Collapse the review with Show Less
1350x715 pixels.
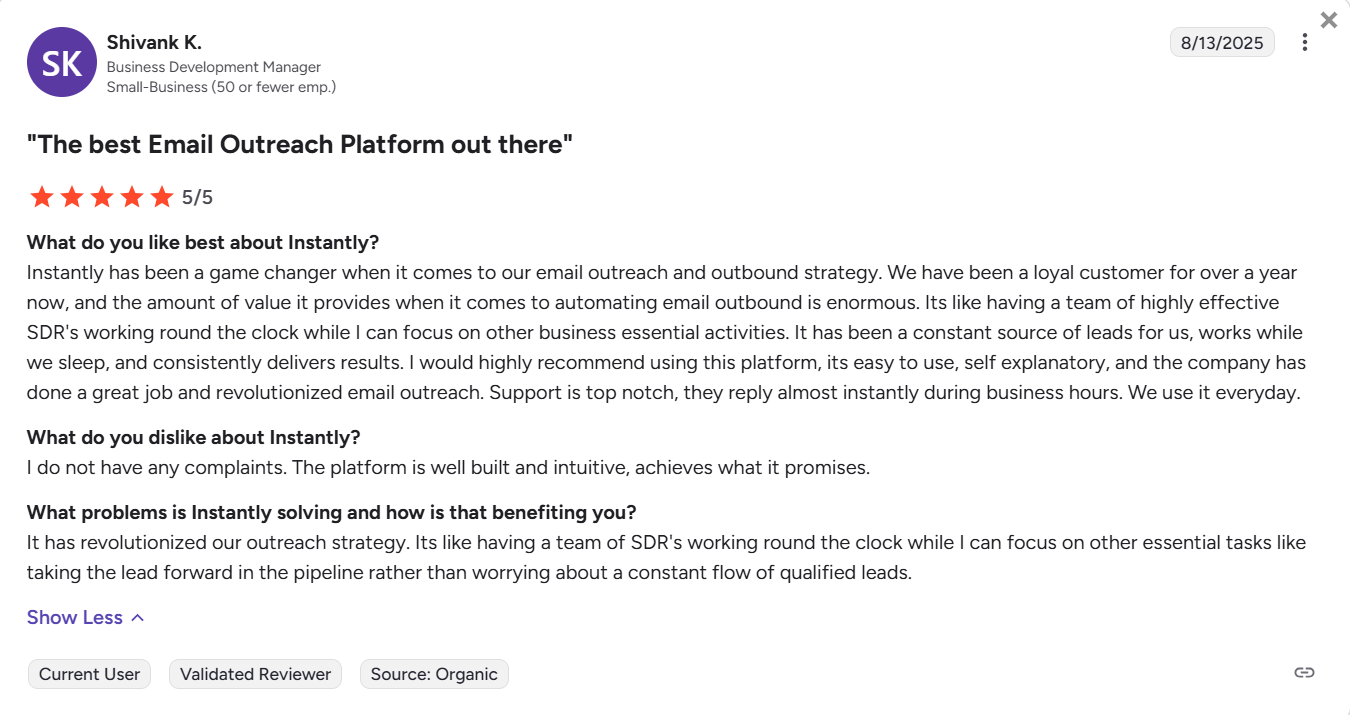pos(74,617)
